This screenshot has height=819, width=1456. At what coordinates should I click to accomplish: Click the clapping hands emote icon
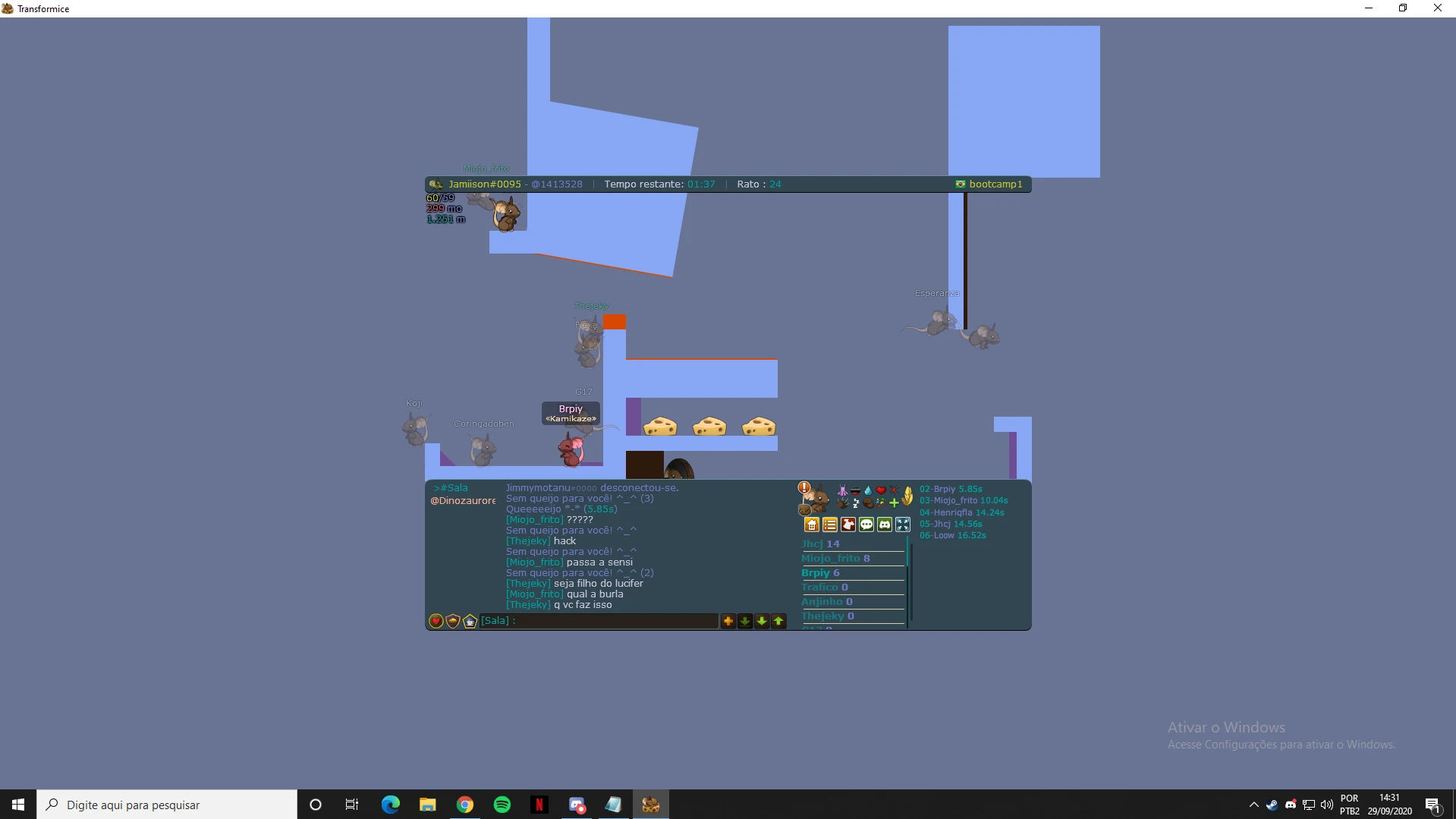click(x=842, y=502)
